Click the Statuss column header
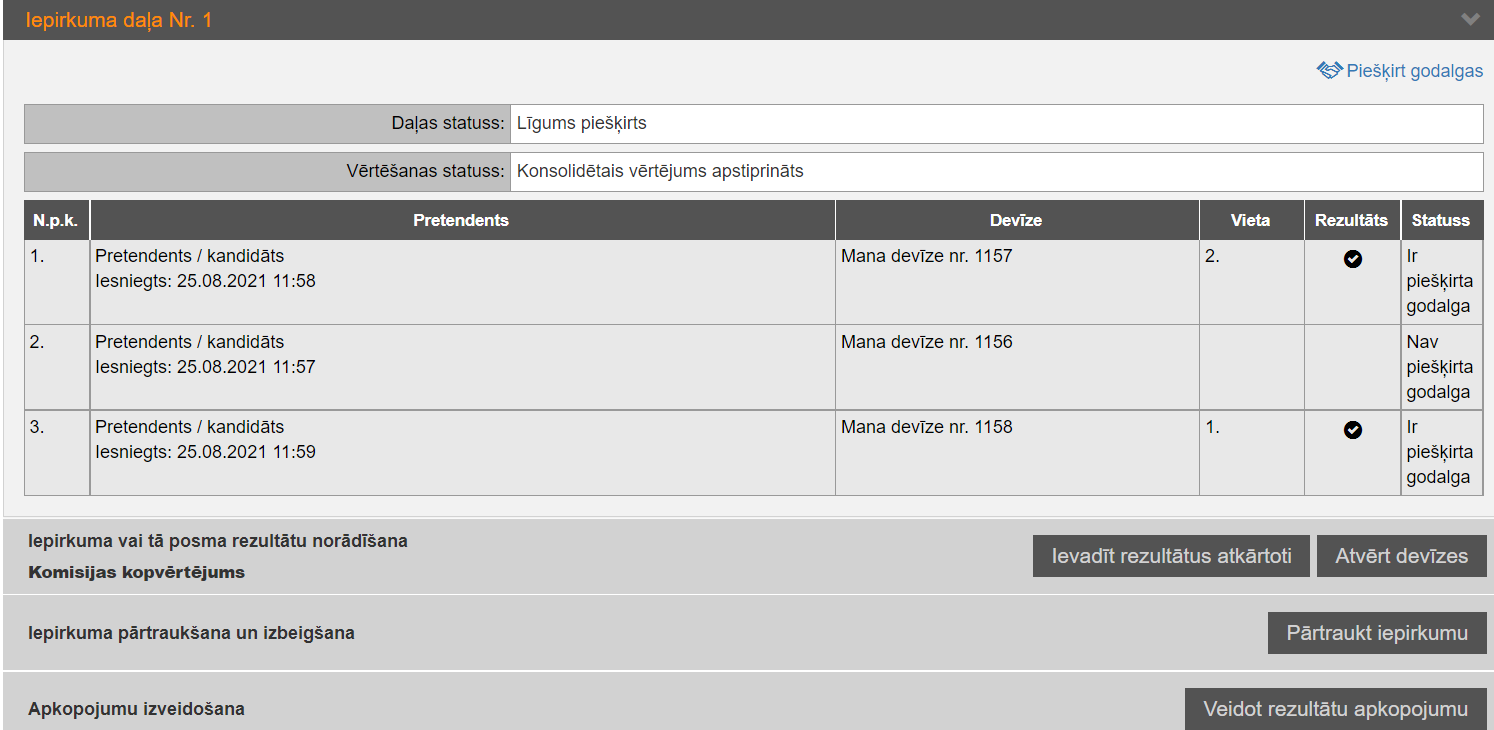 pyautogui.click(x=1440, y=220)
